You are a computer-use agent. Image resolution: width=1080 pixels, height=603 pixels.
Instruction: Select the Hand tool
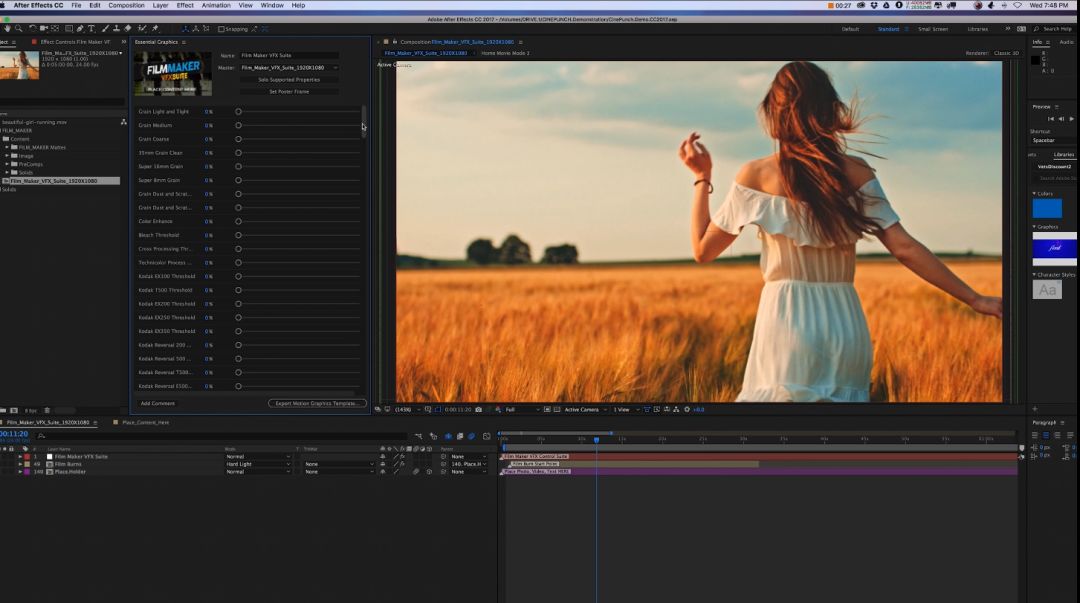pyautogui.click(x=7, y=29)
